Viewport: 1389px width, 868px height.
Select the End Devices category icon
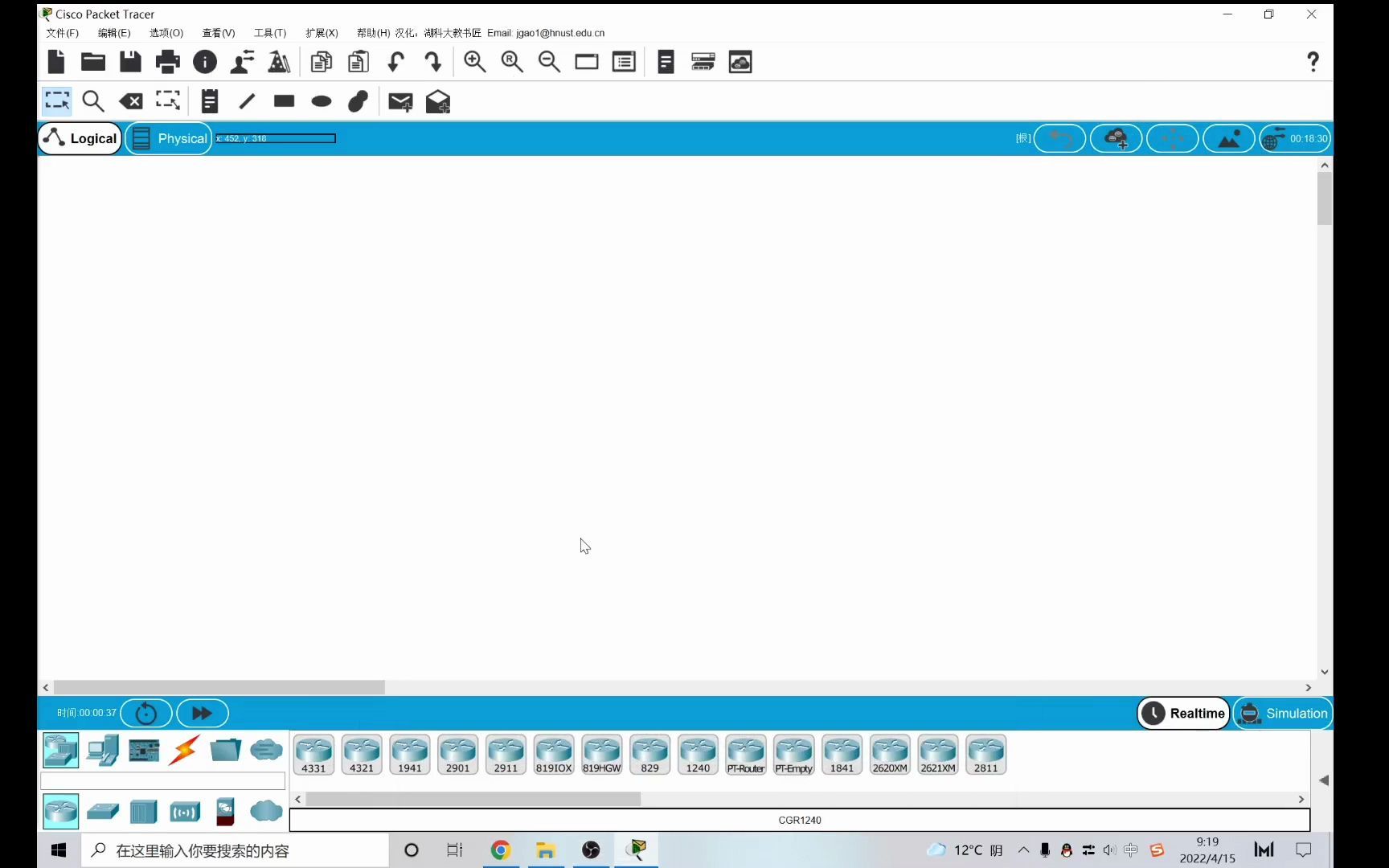click(103, 751)
